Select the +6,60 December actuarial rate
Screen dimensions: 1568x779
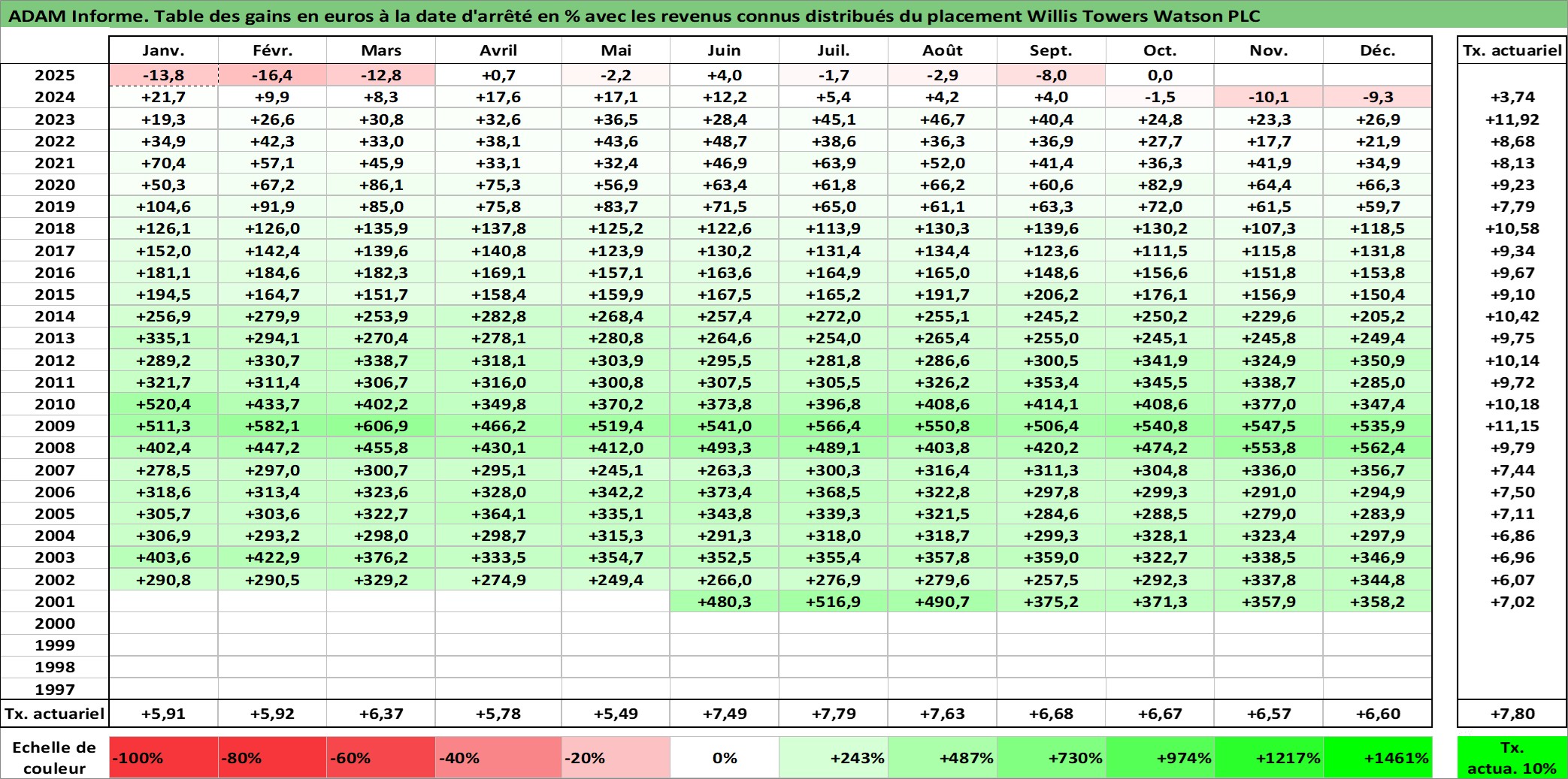click(1378, 714)
